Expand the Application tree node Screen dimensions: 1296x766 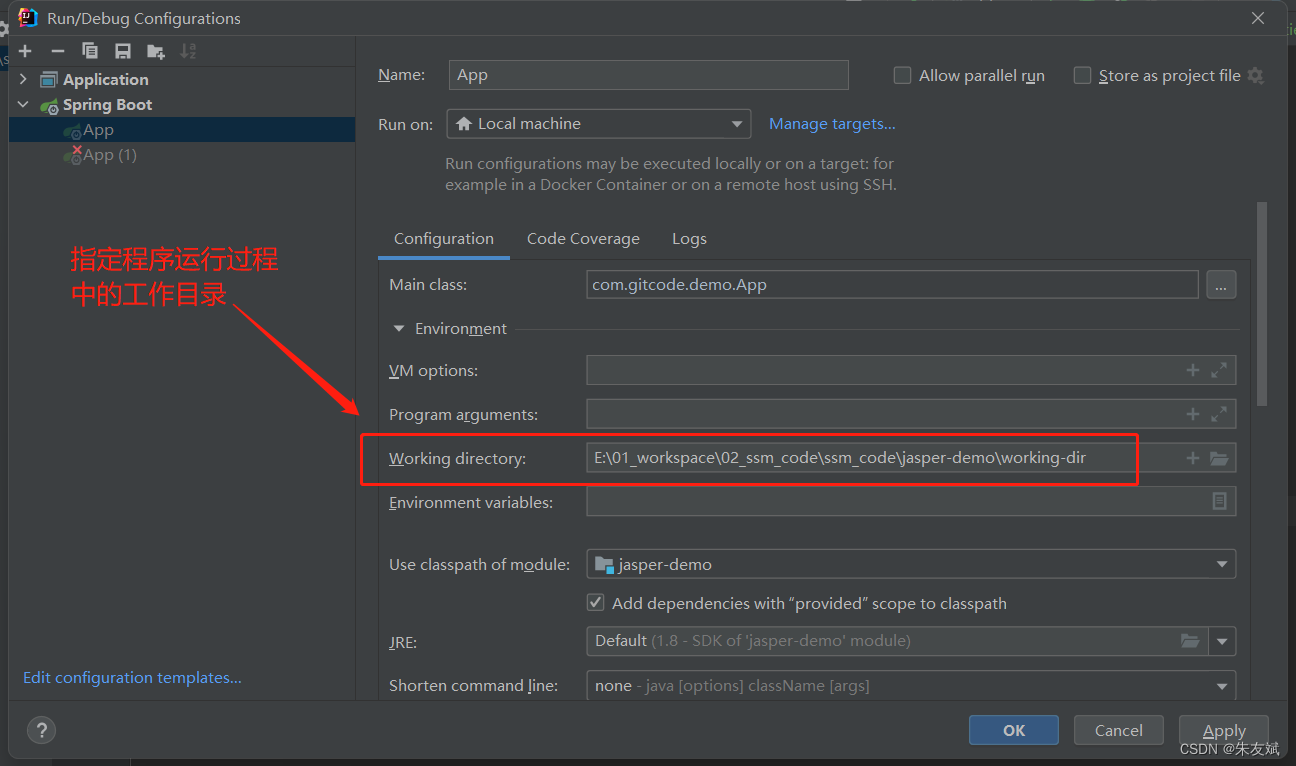pyautogui.click(x=23, y=79)
